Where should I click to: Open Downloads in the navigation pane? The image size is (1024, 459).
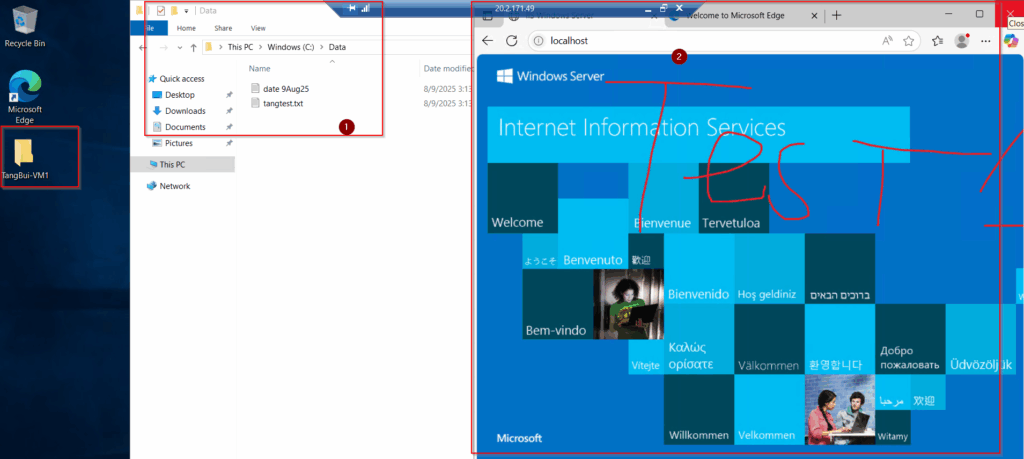[179, 111]
